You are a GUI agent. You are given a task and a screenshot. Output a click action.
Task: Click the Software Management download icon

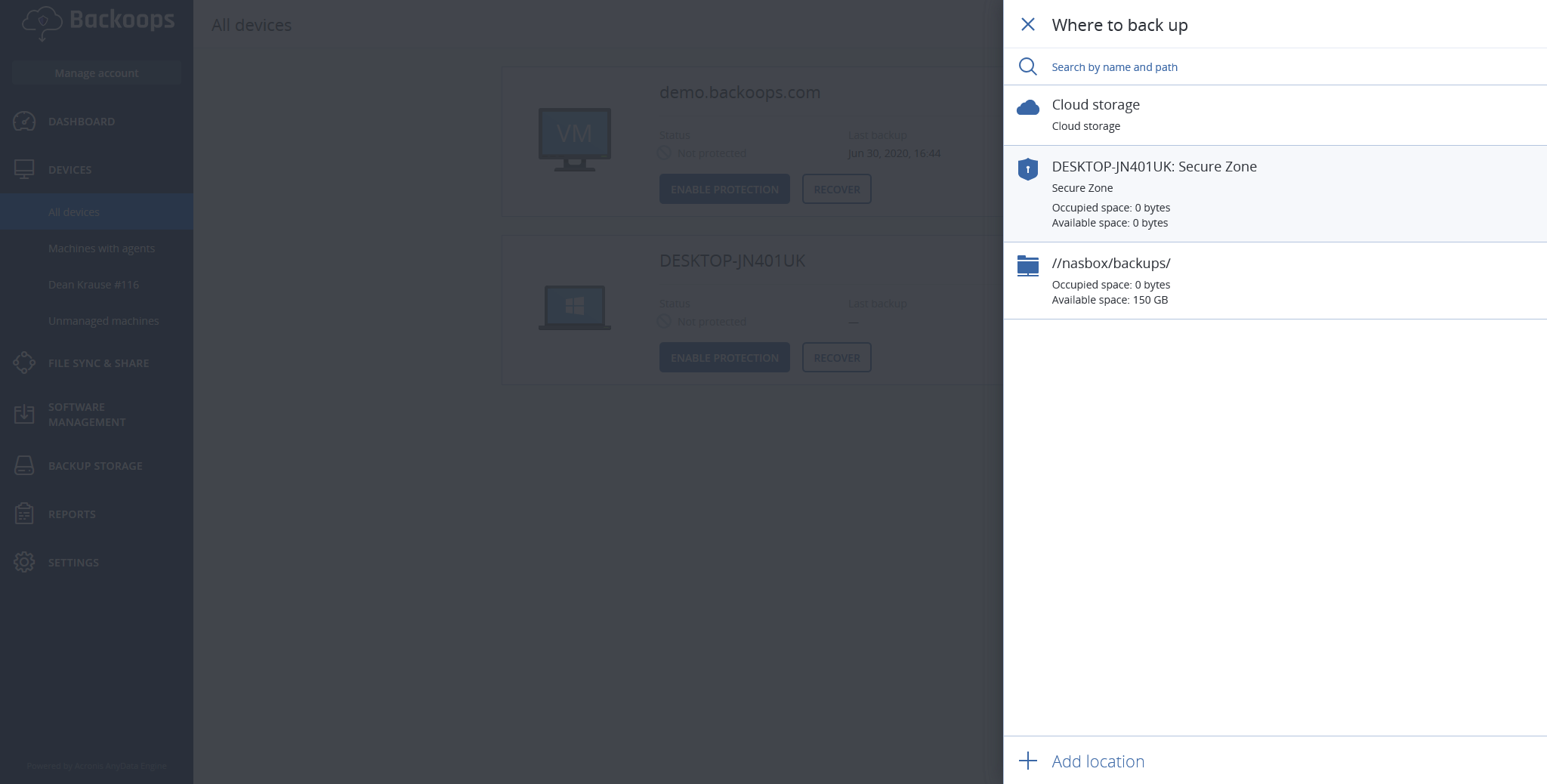[x=24, y=414]
